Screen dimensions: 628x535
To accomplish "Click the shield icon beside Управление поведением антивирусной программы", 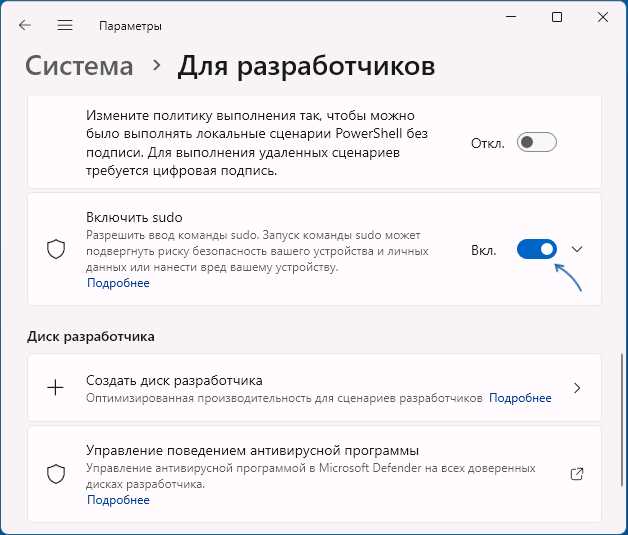I will (56, 474).
